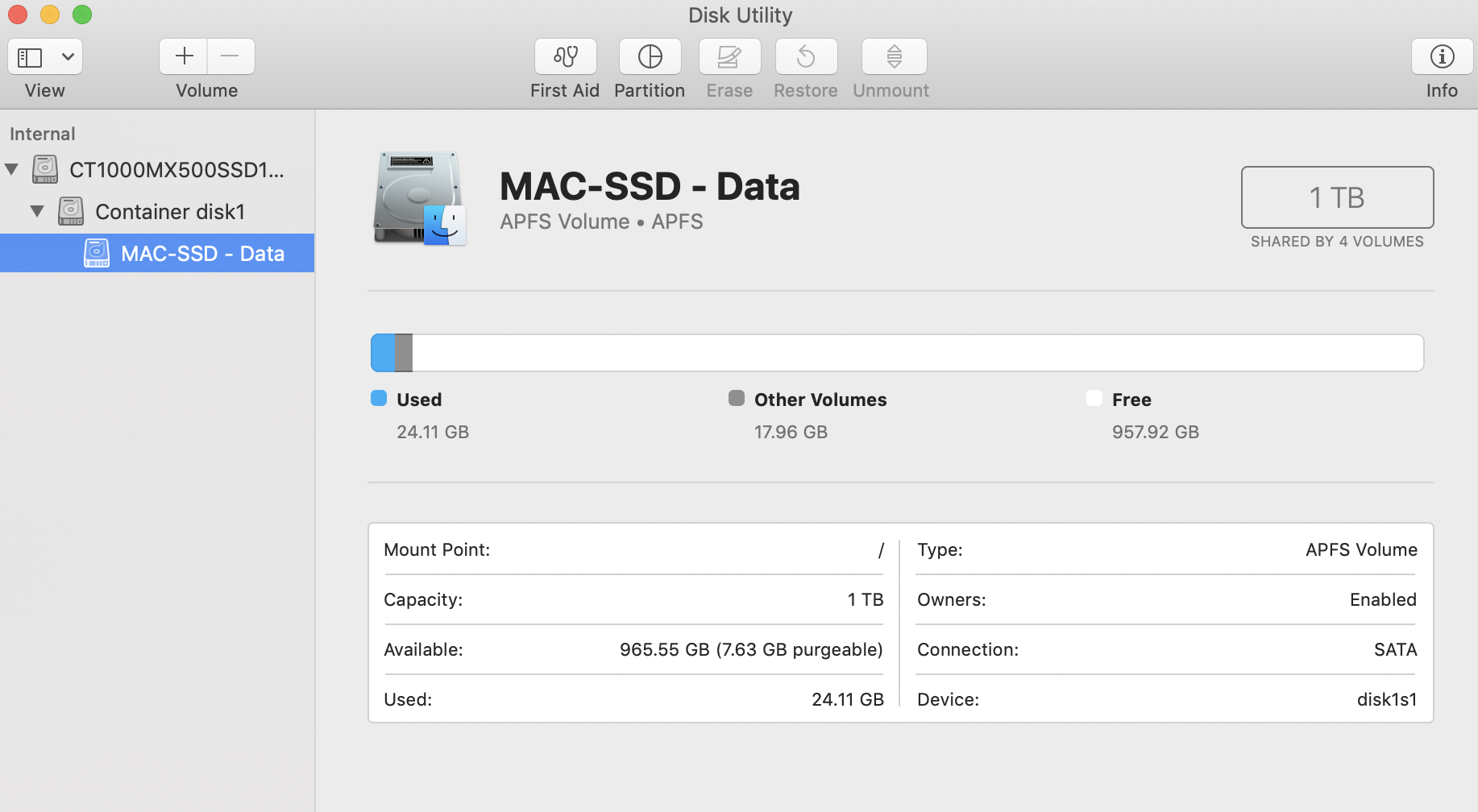
Task: Click the Owners Enabled value
Action: tap(1383, 599)
